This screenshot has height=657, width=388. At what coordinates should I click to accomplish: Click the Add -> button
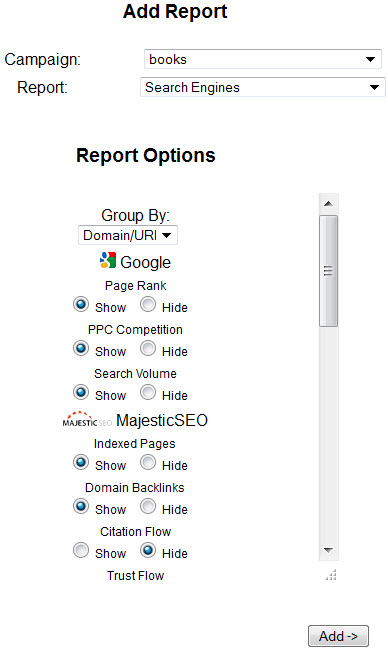pyautogui.click(x=338, y=636)
